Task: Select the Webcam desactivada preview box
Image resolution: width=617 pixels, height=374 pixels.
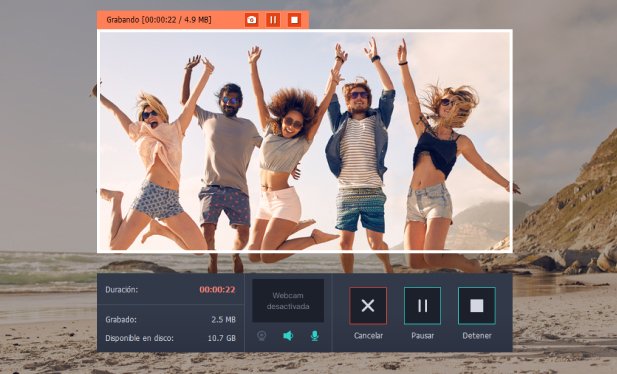Action: point(288,301)
